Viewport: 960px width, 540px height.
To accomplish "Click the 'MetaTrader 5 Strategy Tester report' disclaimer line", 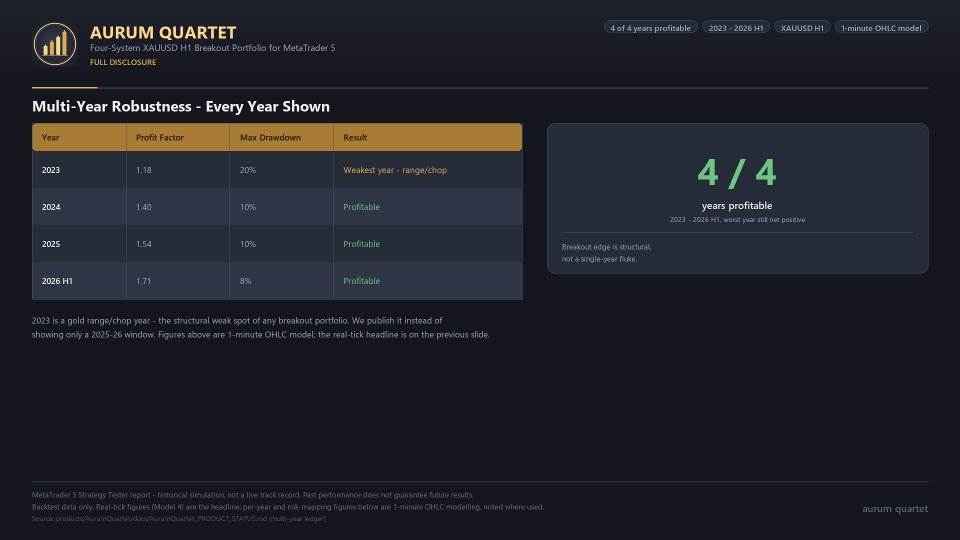I will click(x=252, y=495).
